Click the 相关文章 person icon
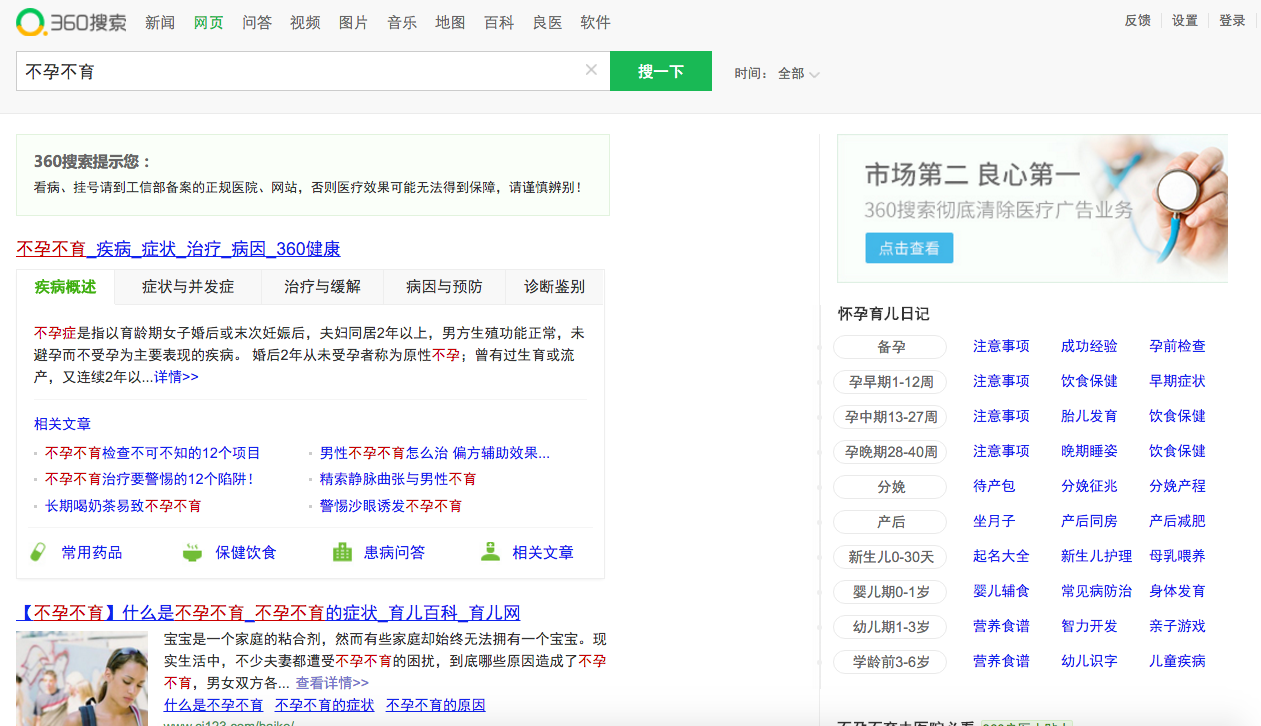1261x726 pixels. [x=490, y=552]
